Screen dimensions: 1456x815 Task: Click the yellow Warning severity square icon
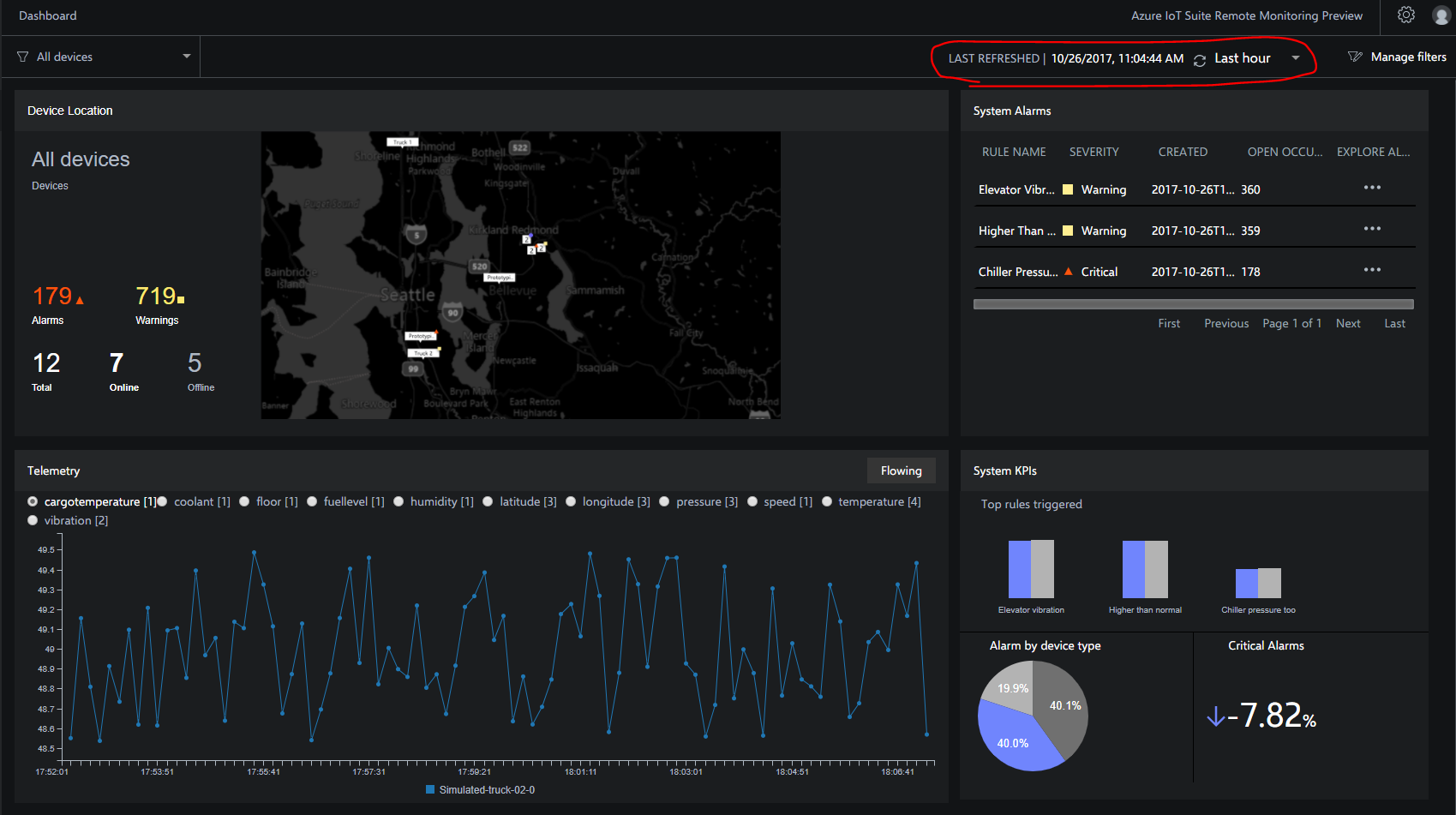coord(1067,189)
